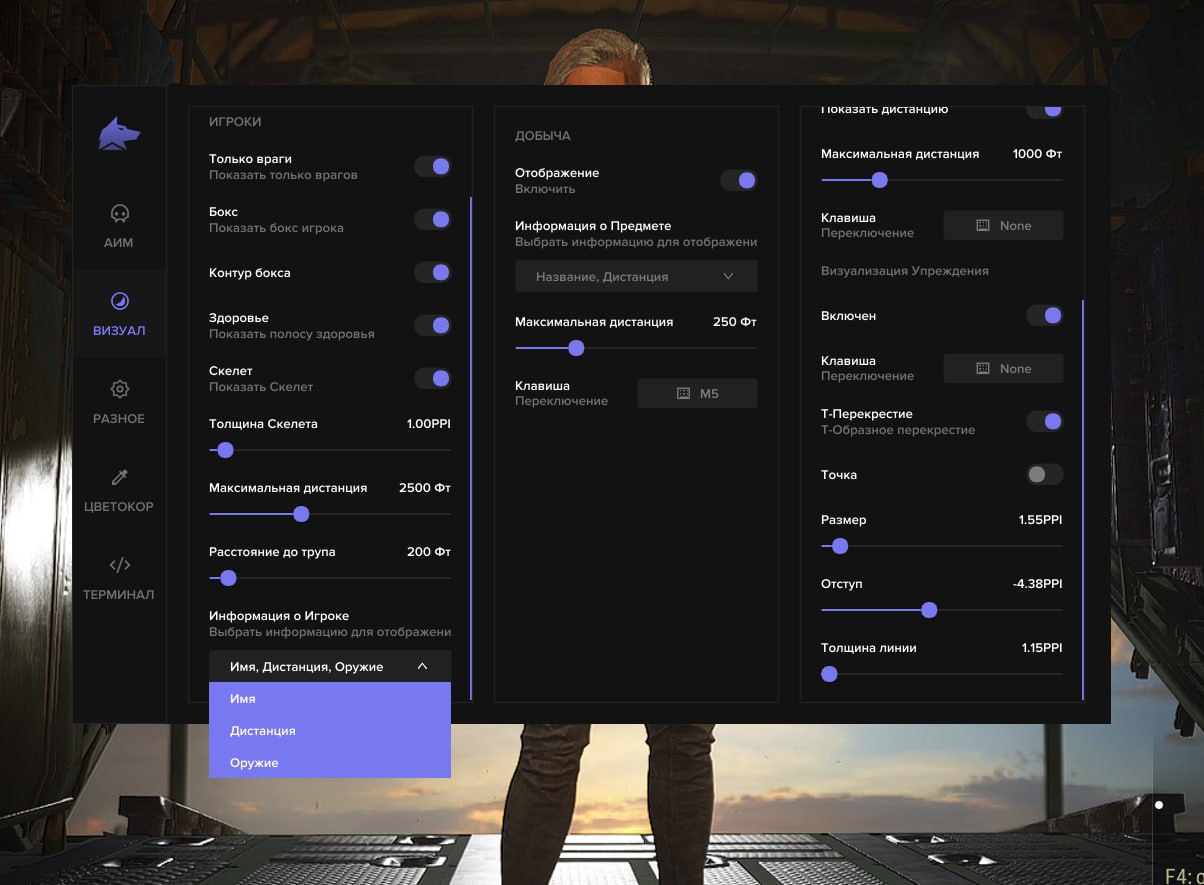1204x885 pixels.
Task: Disable the Только враги toggle
Action: coord(433,167)
